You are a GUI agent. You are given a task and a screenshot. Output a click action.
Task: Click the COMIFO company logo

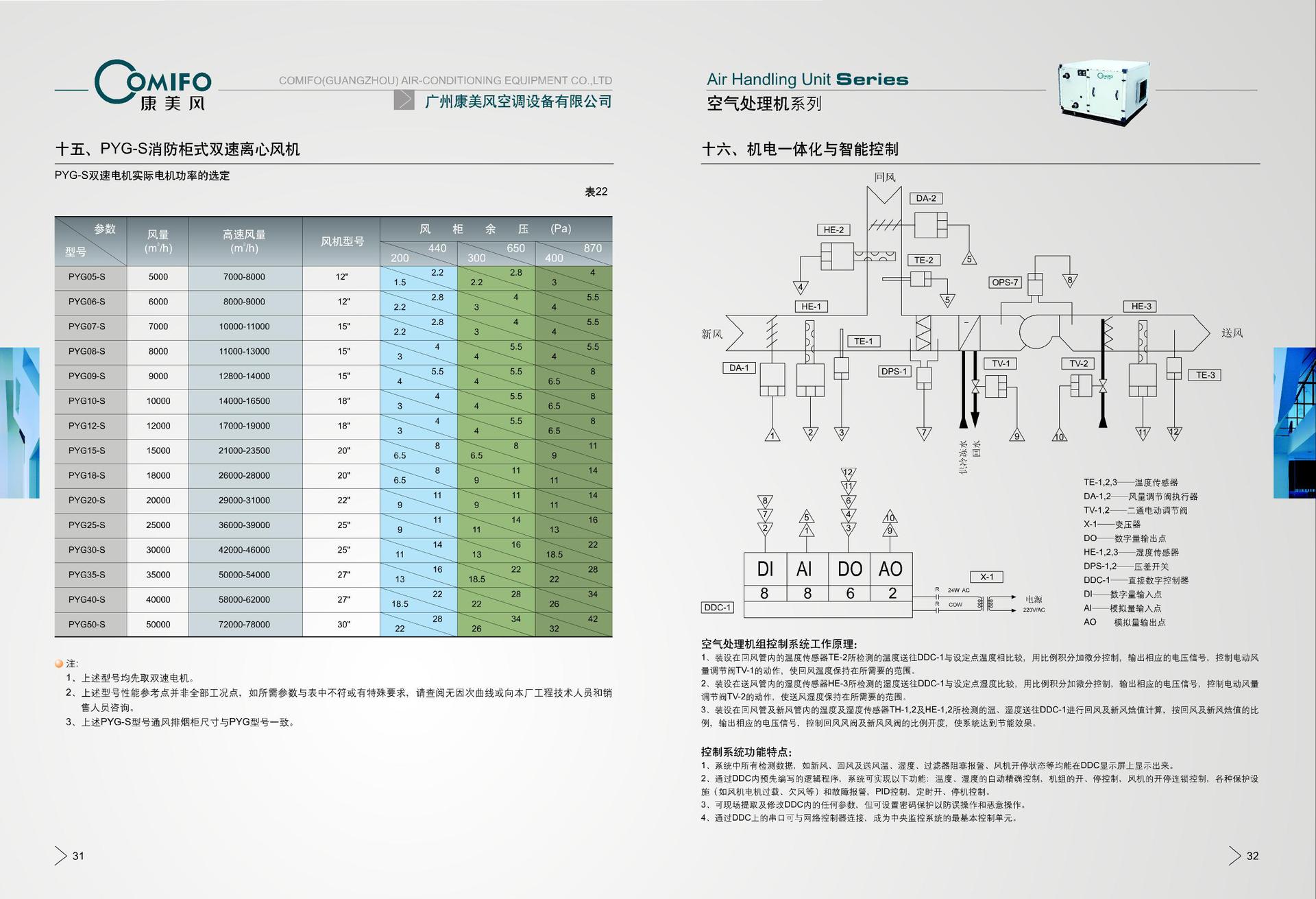[153, 85]
